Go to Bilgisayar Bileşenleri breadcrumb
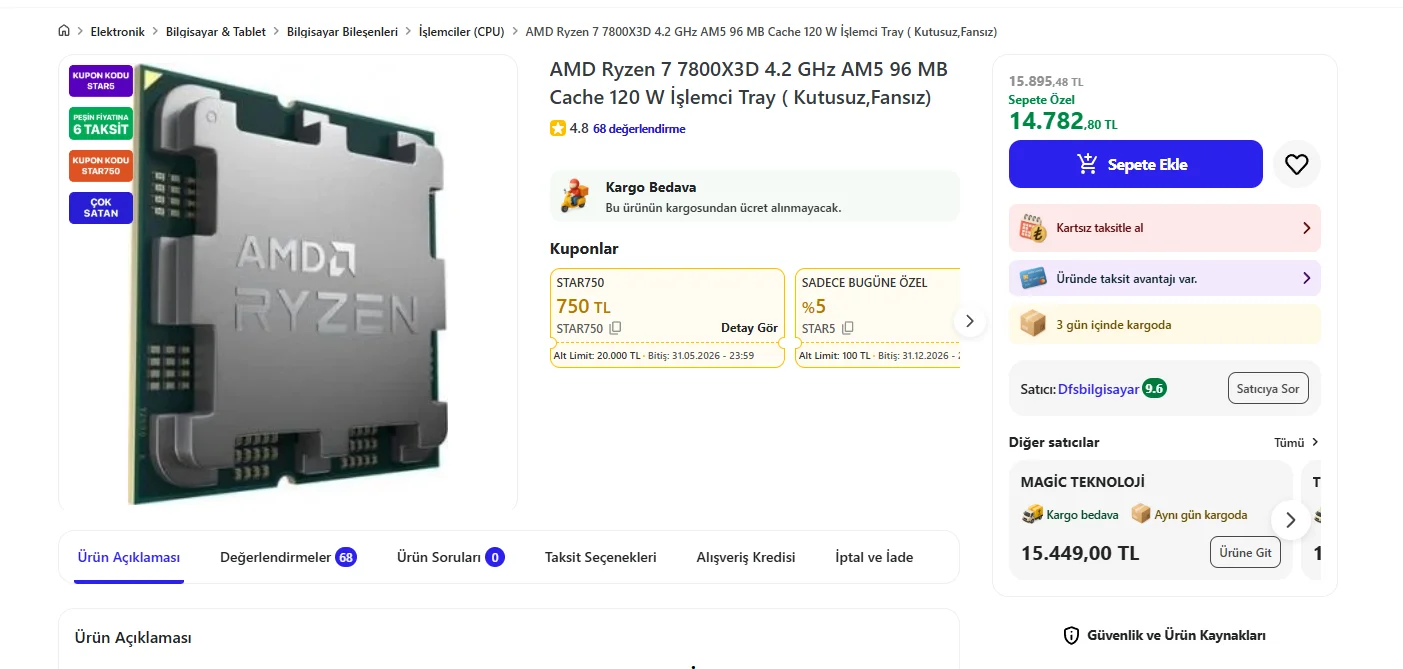Screen dimensions: 1403x669 [342, 32]
